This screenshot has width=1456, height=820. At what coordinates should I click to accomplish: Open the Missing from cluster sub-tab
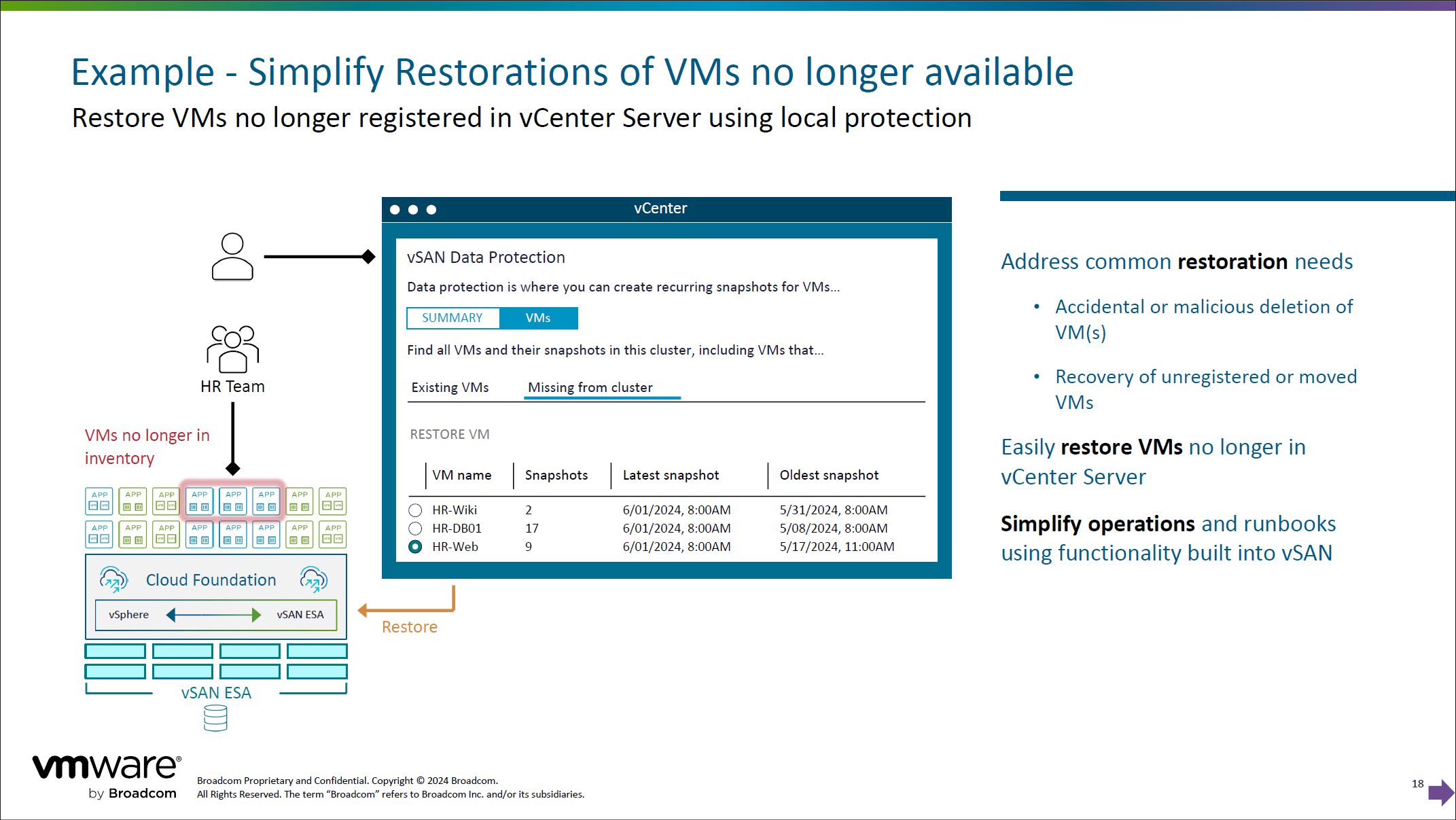click(x=590, y=387)
